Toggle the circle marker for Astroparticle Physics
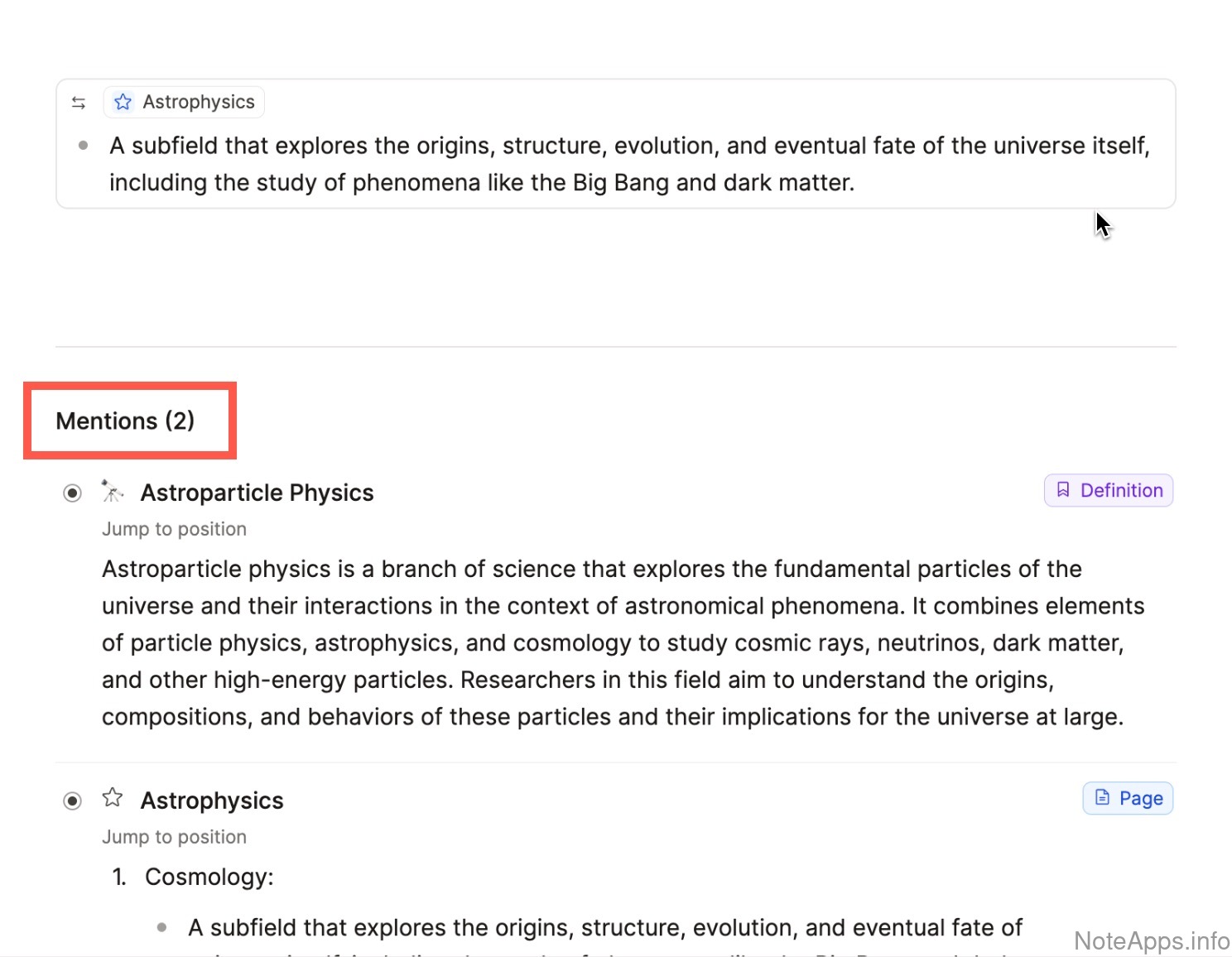 point(73,493)
